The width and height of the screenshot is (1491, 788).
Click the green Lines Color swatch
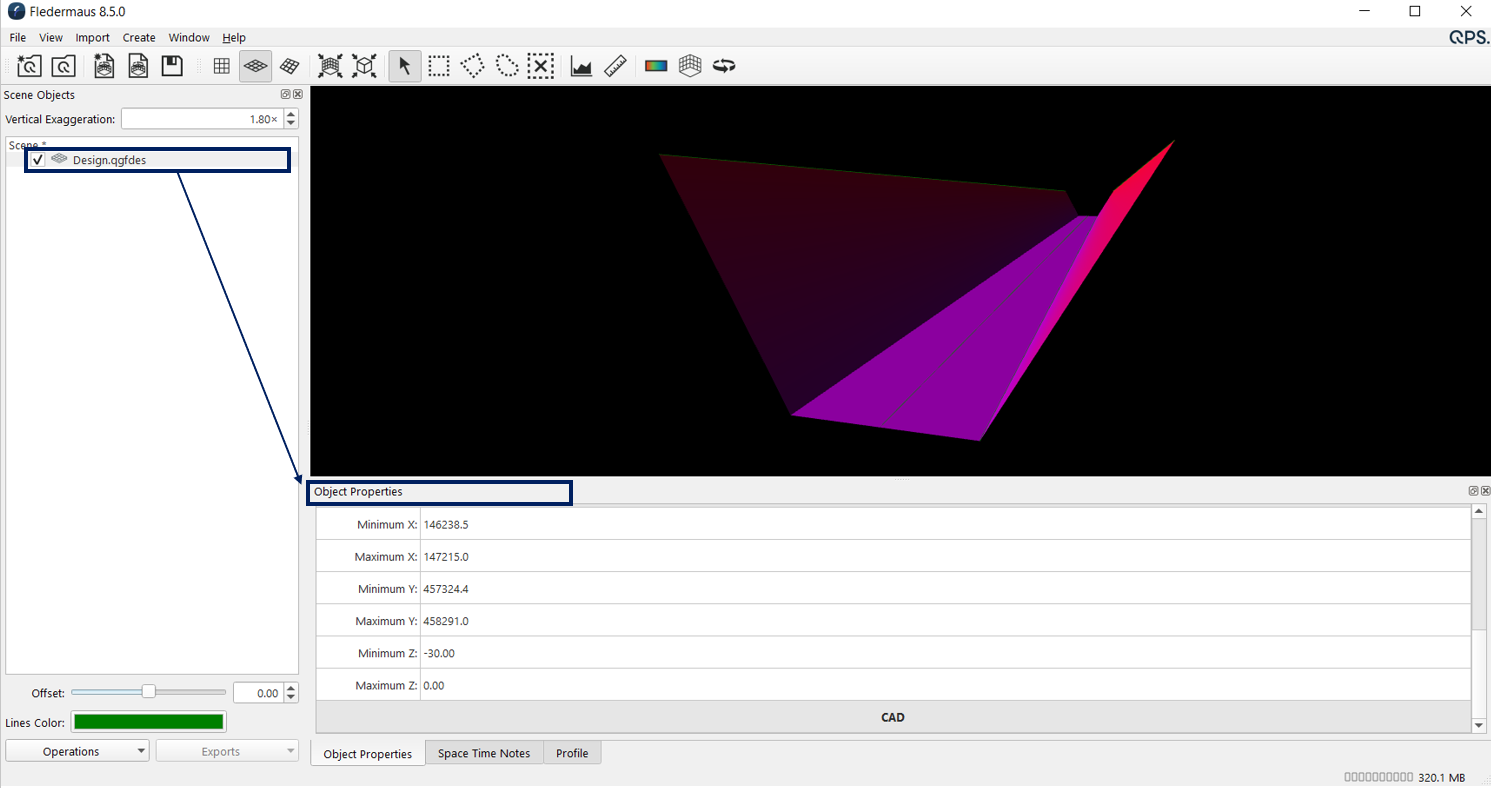(149, 722)
